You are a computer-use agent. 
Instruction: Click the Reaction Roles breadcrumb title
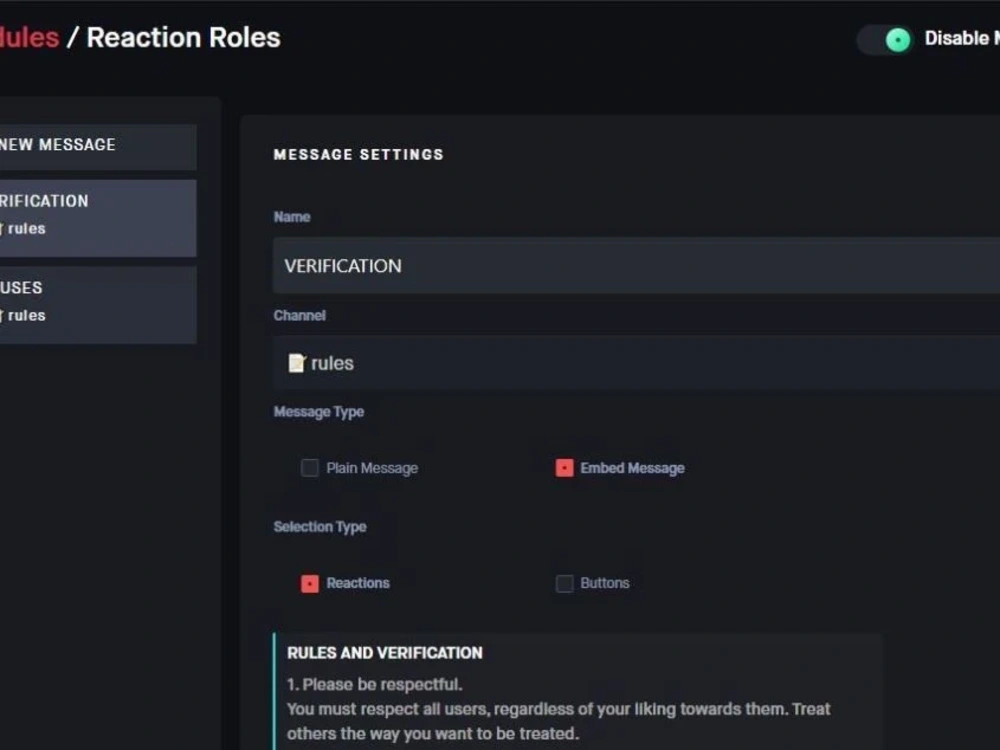(x=182, y=37)
